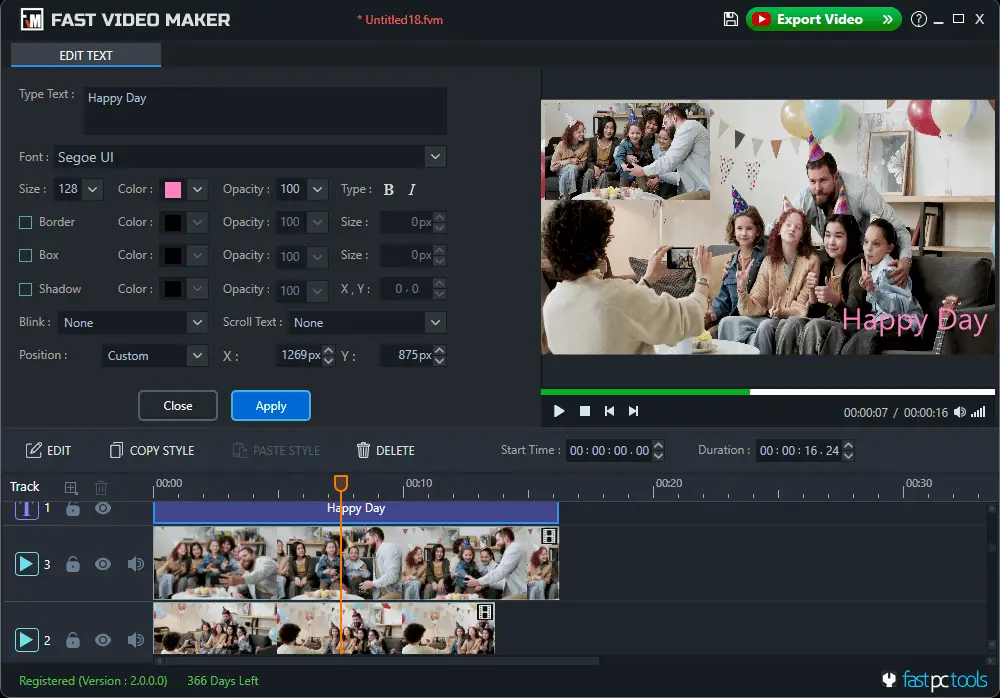Enable the Border checkbox
Screen dimensions: 1000x698
point(26,222)
